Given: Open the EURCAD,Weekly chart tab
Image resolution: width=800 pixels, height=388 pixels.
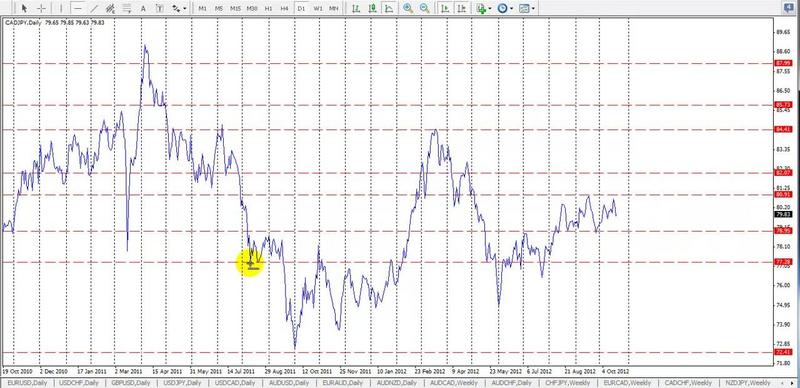Looking at the screenshot, I should pyautogui.click(x=627, y=383).
